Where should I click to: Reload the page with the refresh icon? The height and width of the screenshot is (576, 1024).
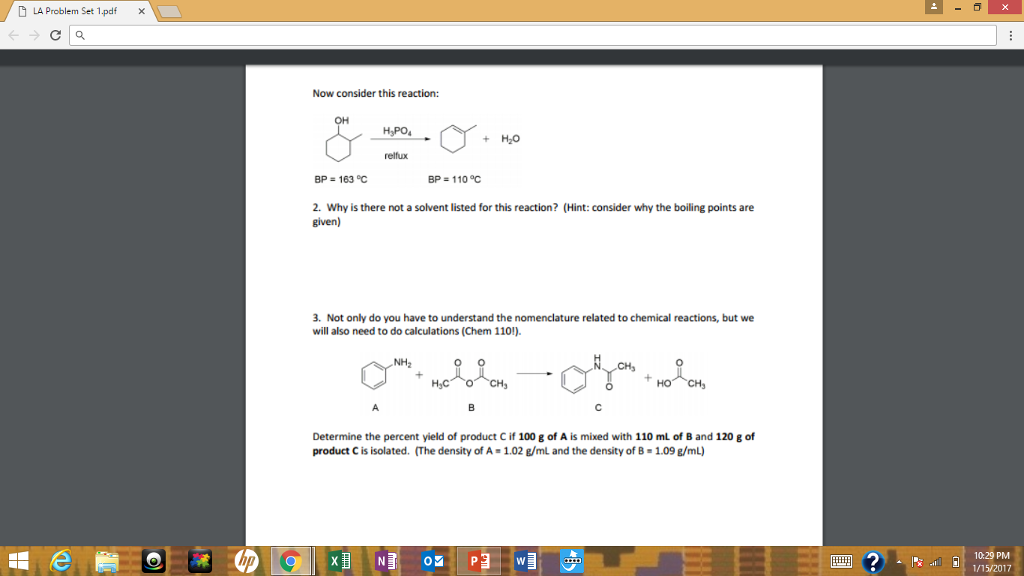point(53,37)
